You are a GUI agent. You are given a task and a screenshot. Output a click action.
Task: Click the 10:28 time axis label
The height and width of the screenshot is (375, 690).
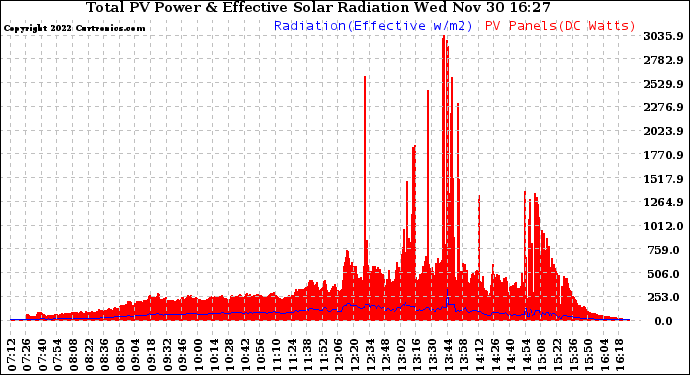click(x=230, y=355)
